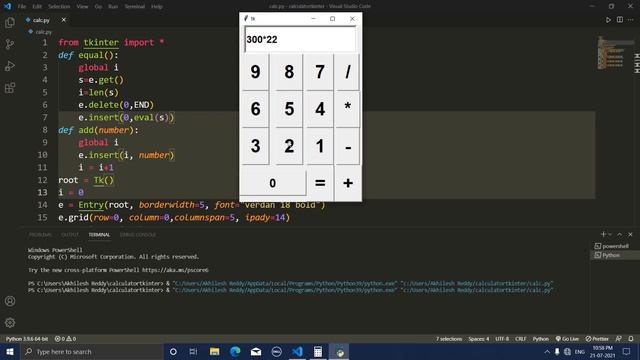
Task: Open the Windows Start menu
Action: tap(10, 351)
